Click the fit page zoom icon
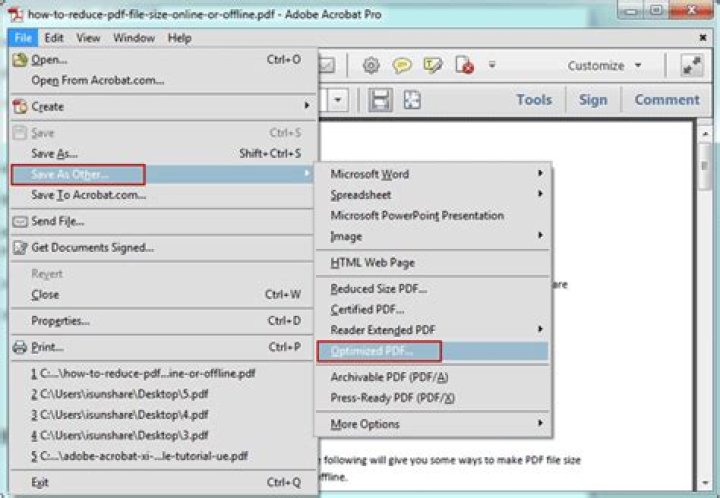The height and width of the screenshot is (498, 720). [x=412, y=100]
